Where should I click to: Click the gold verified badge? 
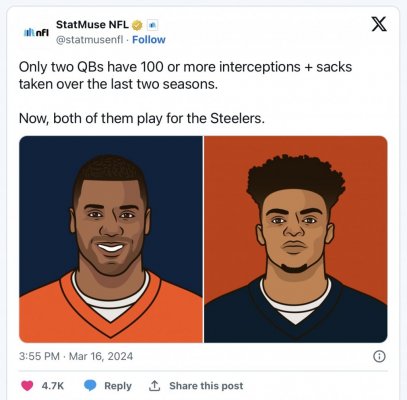click(x=137, y=25)
